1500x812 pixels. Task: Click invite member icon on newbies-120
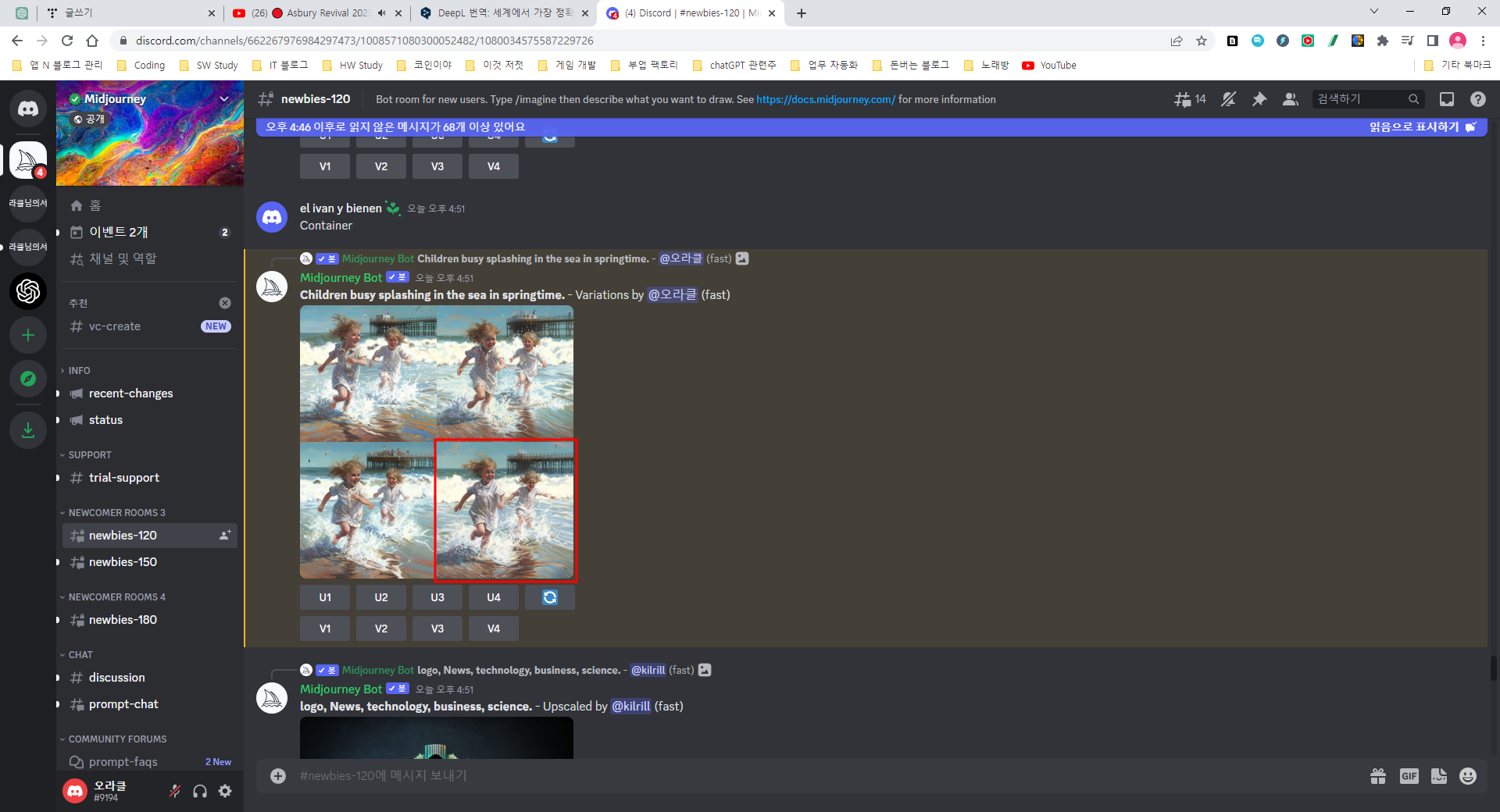click(x=225, y=536)
